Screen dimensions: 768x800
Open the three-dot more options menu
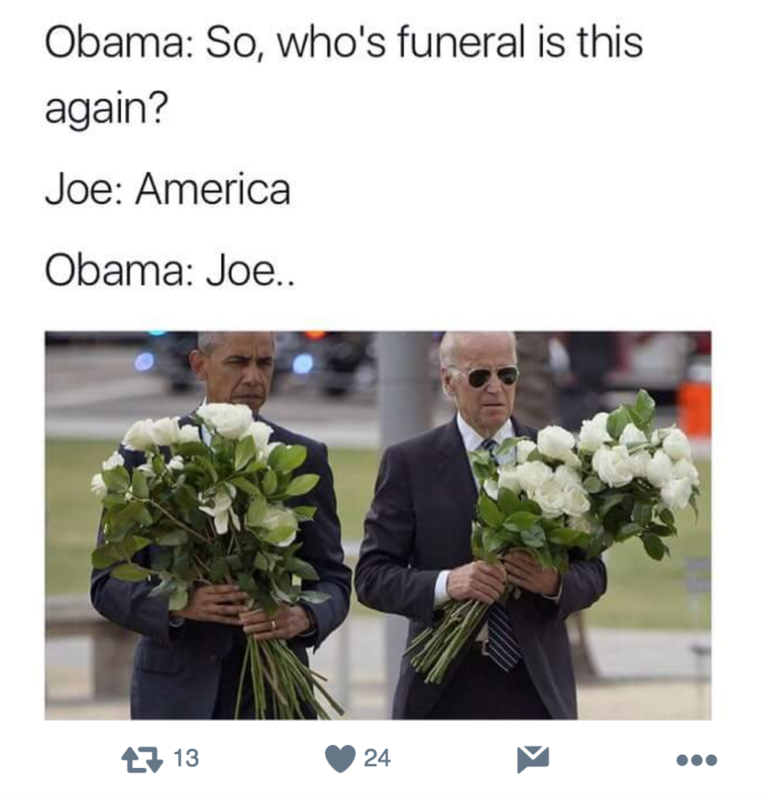(697, 760)
